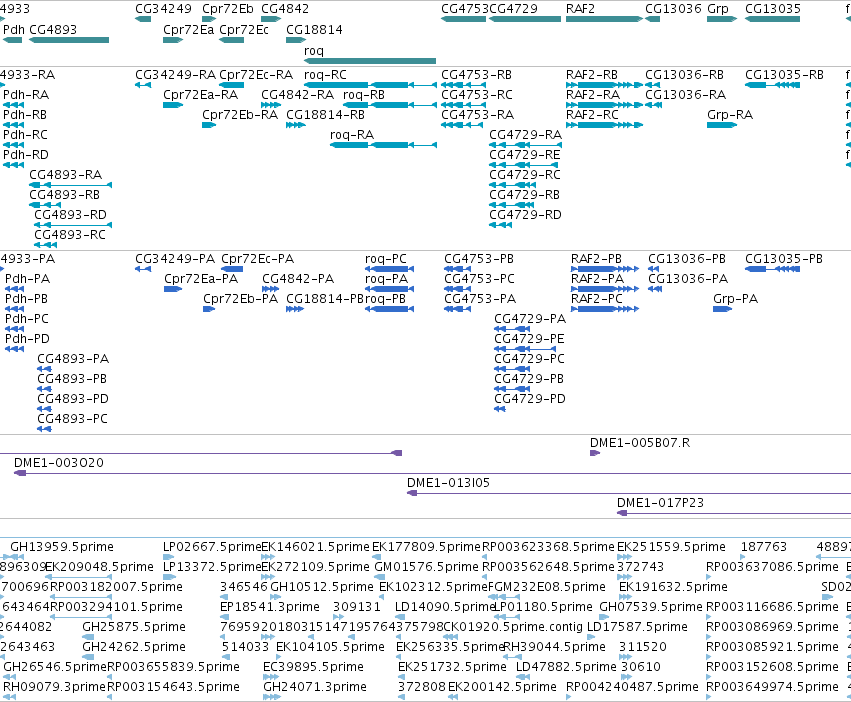Viewport: 851px width, 702px height.
Task: Select the LD47882.5prime EST label
Action: coord(566,667)
